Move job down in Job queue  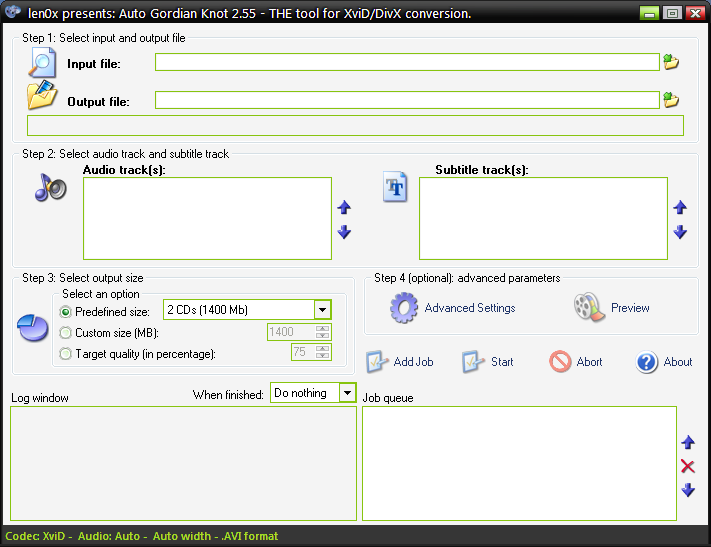click(x=688, y=490)
